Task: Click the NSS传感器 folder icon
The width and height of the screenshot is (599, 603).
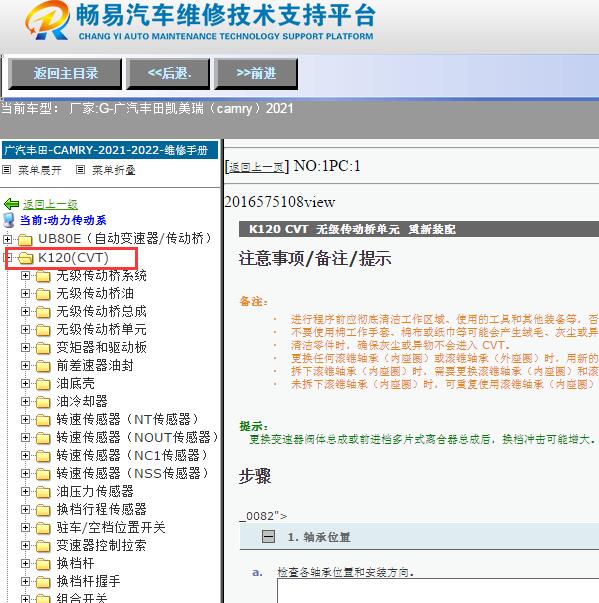Action: coord(43,474)
